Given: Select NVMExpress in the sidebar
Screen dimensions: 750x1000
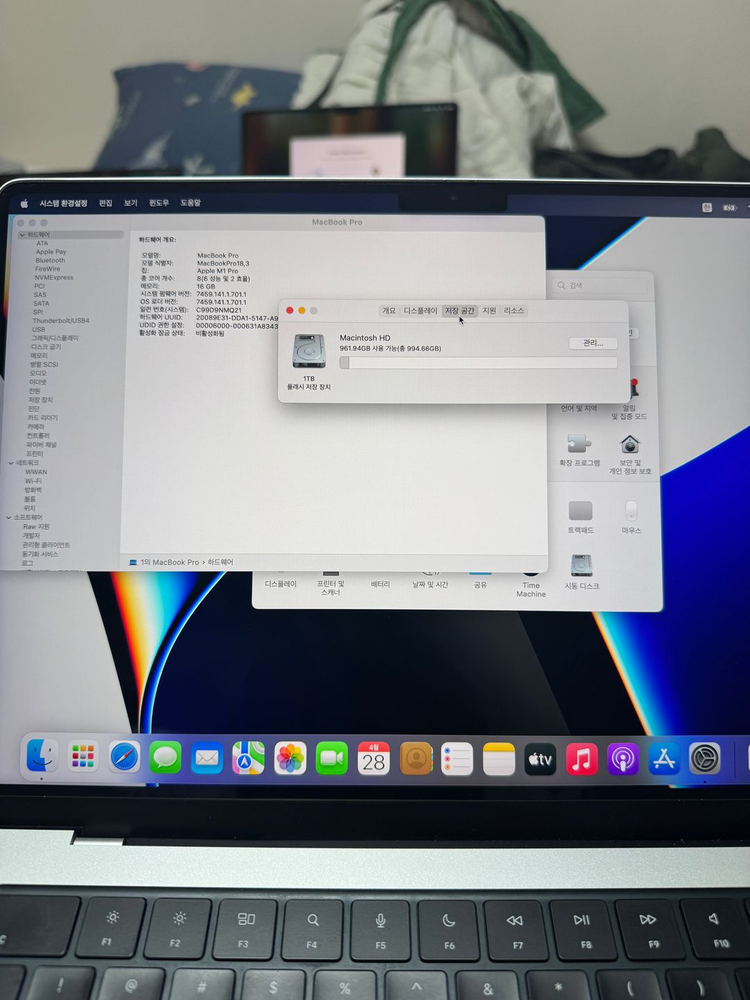Looking at the screenshot, I should click(x=54, y=277).
